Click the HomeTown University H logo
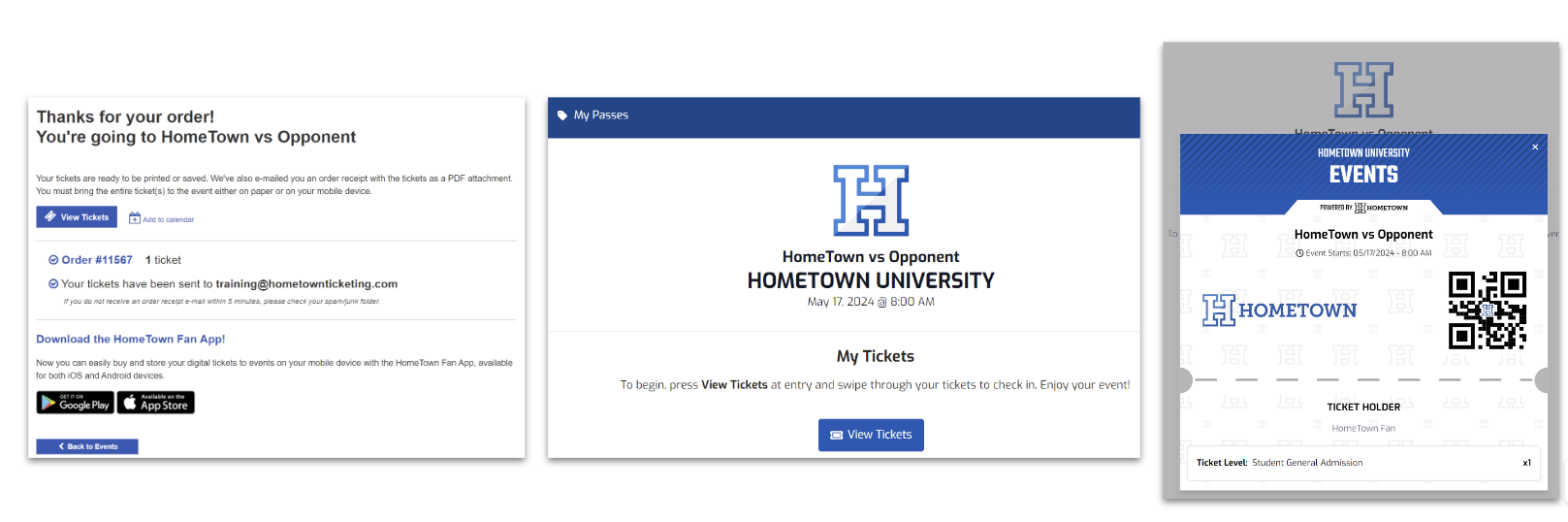Screen dimensions: 1568x522 coord(871,201)
